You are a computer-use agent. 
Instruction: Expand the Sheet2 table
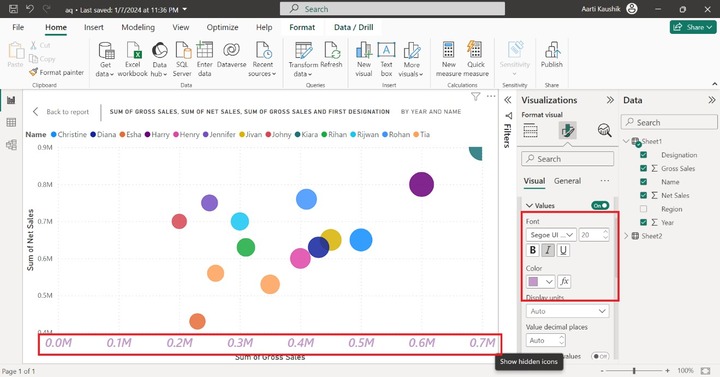tap(626, 236)
